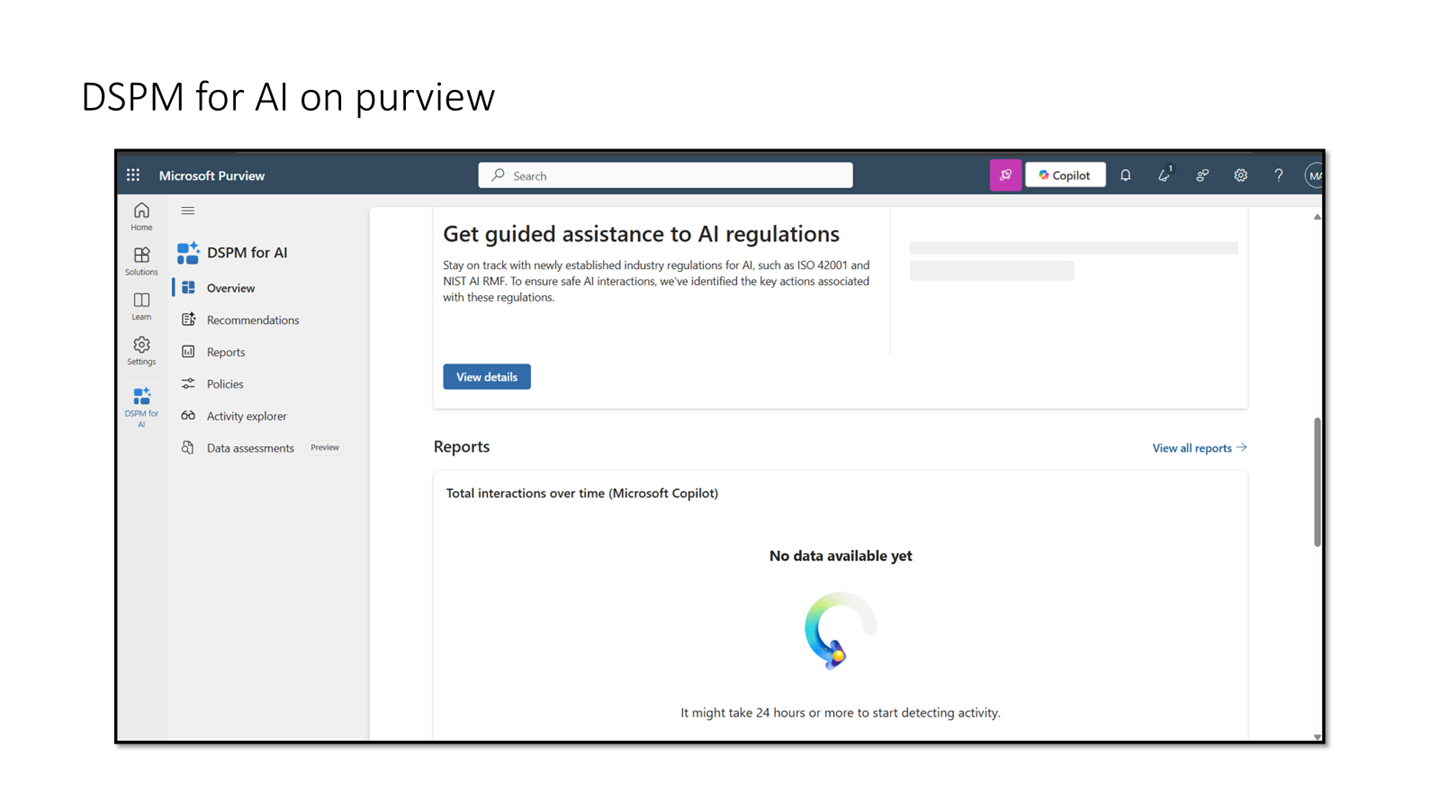Open the header settings gear icon
This screenshot has width=1440, height=810.
click(1240, 175)
